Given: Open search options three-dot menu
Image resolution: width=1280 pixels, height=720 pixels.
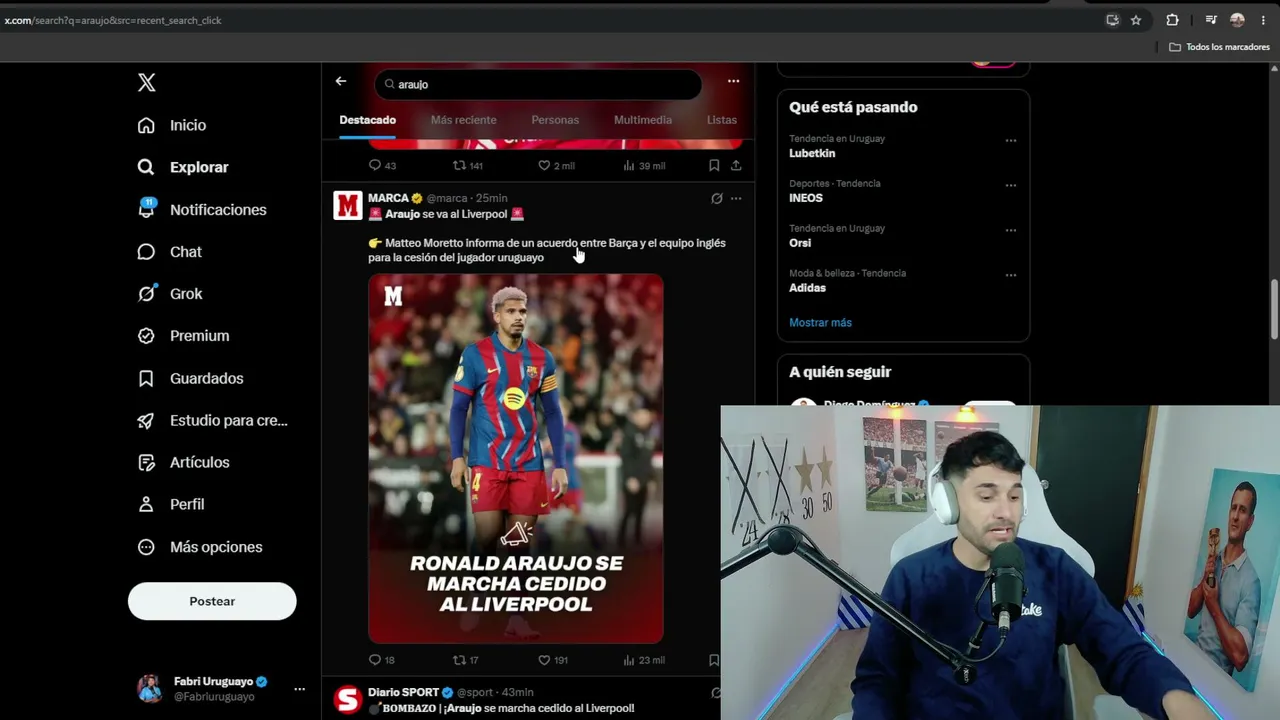Looking at the screenshot, I should pos(733,81).
